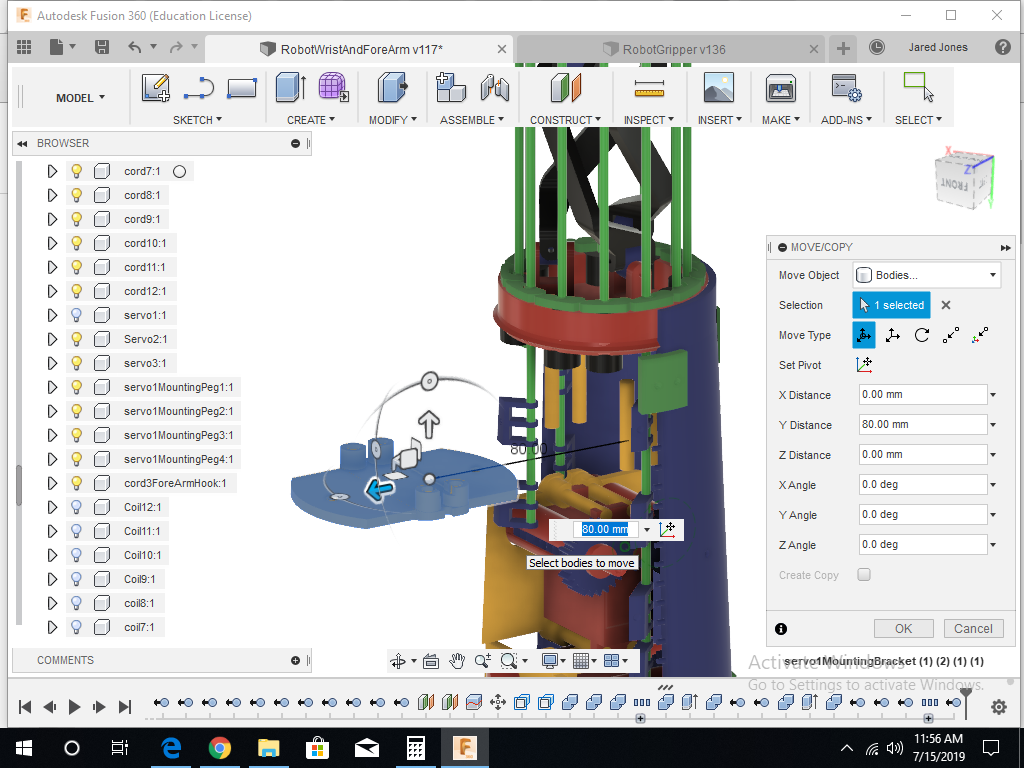Toggle visibility bulb for cord7:1
The width and height of the screenshot is (1024, 768).
coord(76,171)
